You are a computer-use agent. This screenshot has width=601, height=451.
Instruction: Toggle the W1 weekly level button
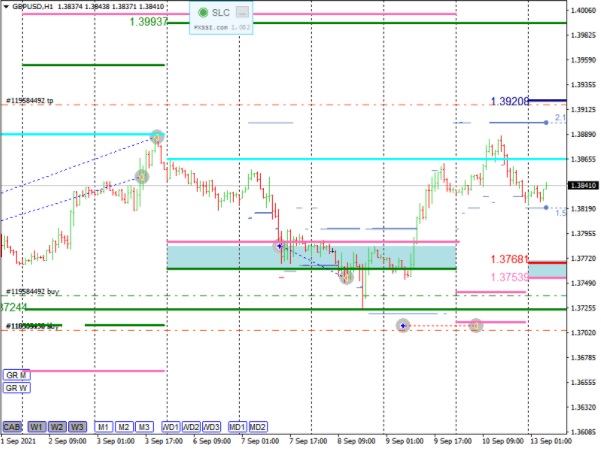[x=37, y=426]
